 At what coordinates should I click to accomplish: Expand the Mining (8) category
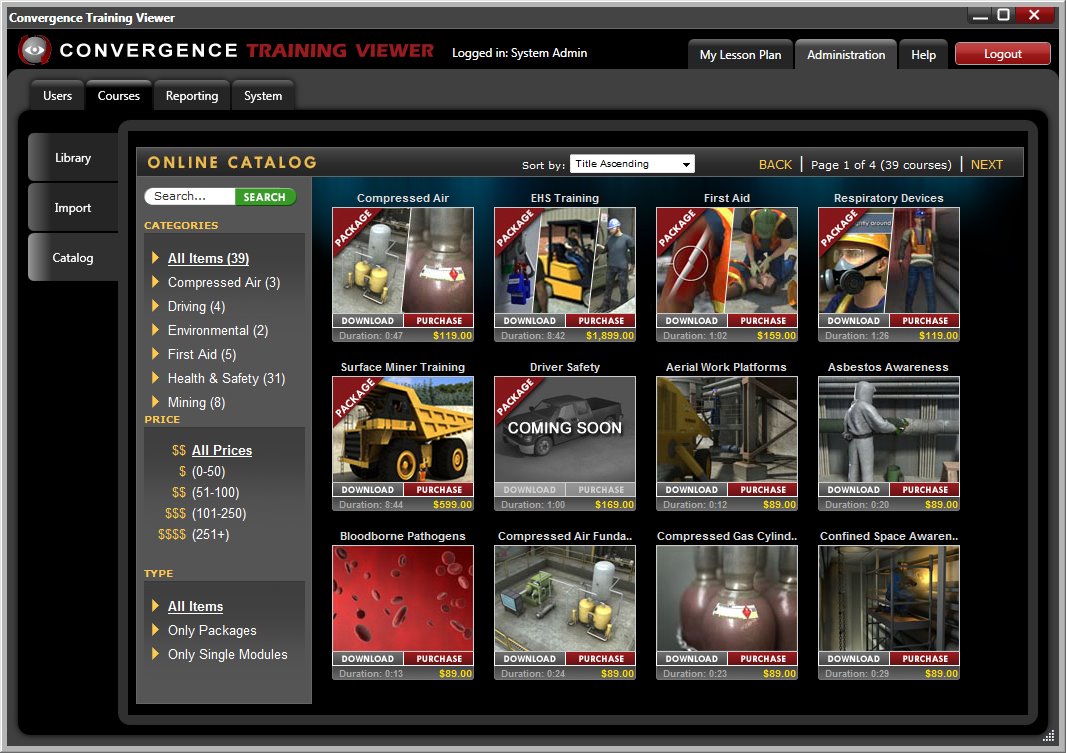click(x=196, y=402)
